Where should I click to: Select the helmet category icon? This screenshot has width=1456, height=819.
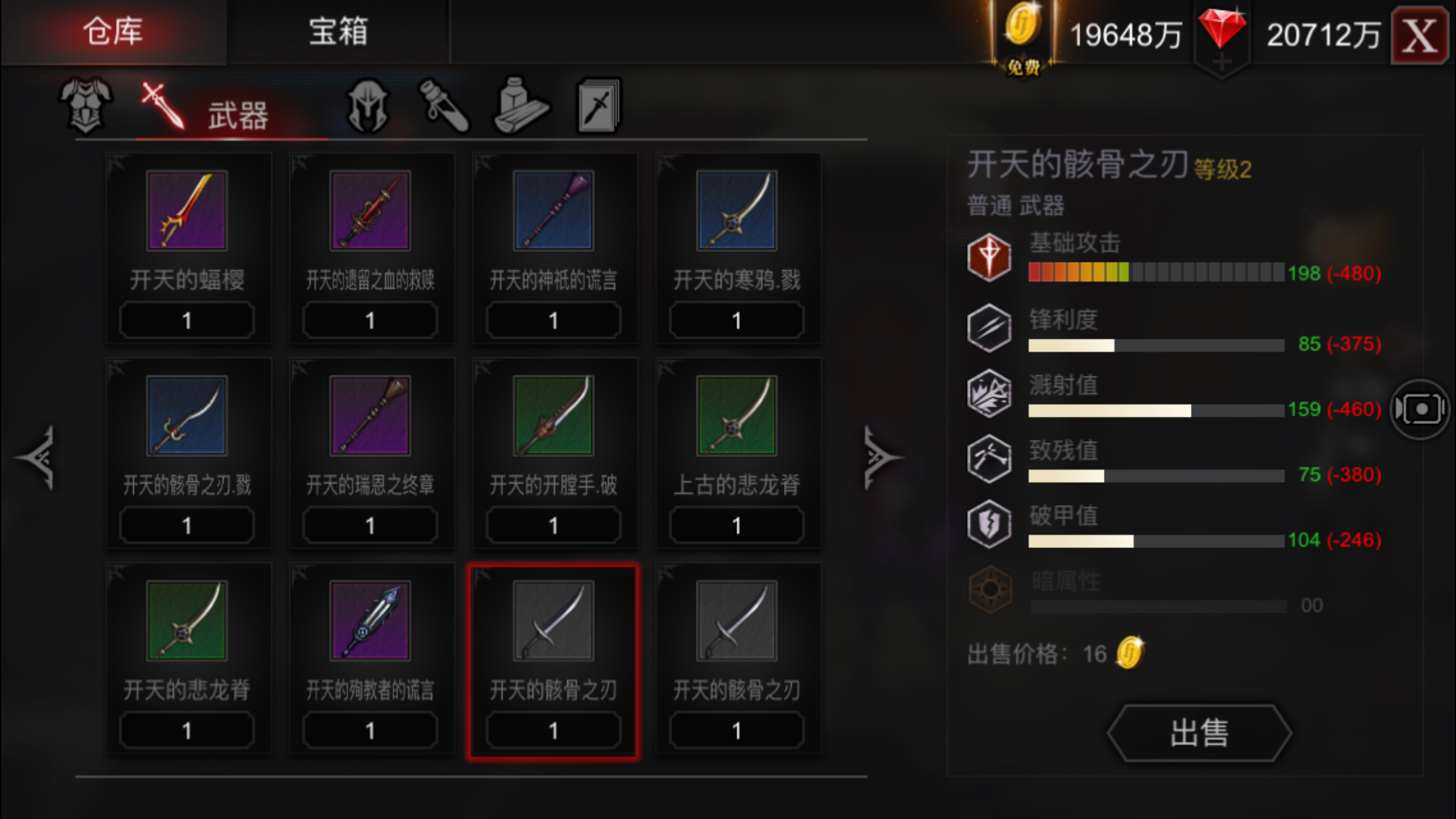point(368,106)
